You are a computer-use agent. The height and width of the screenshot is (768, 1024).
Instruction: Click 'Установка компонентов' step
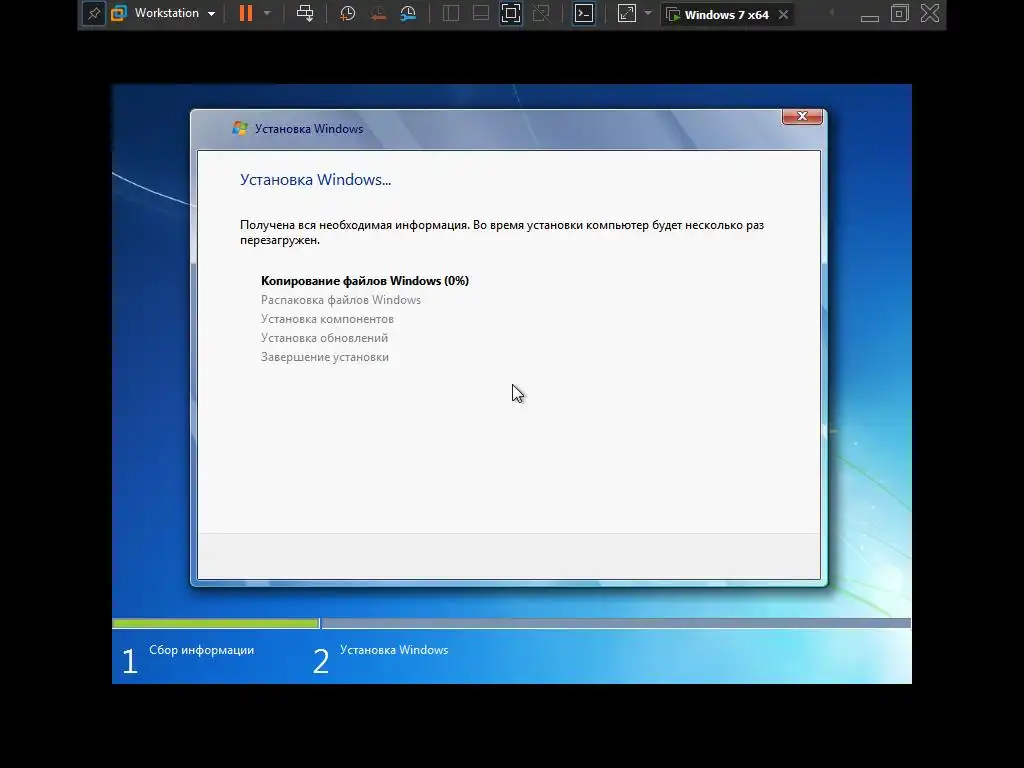coord(327,319)
